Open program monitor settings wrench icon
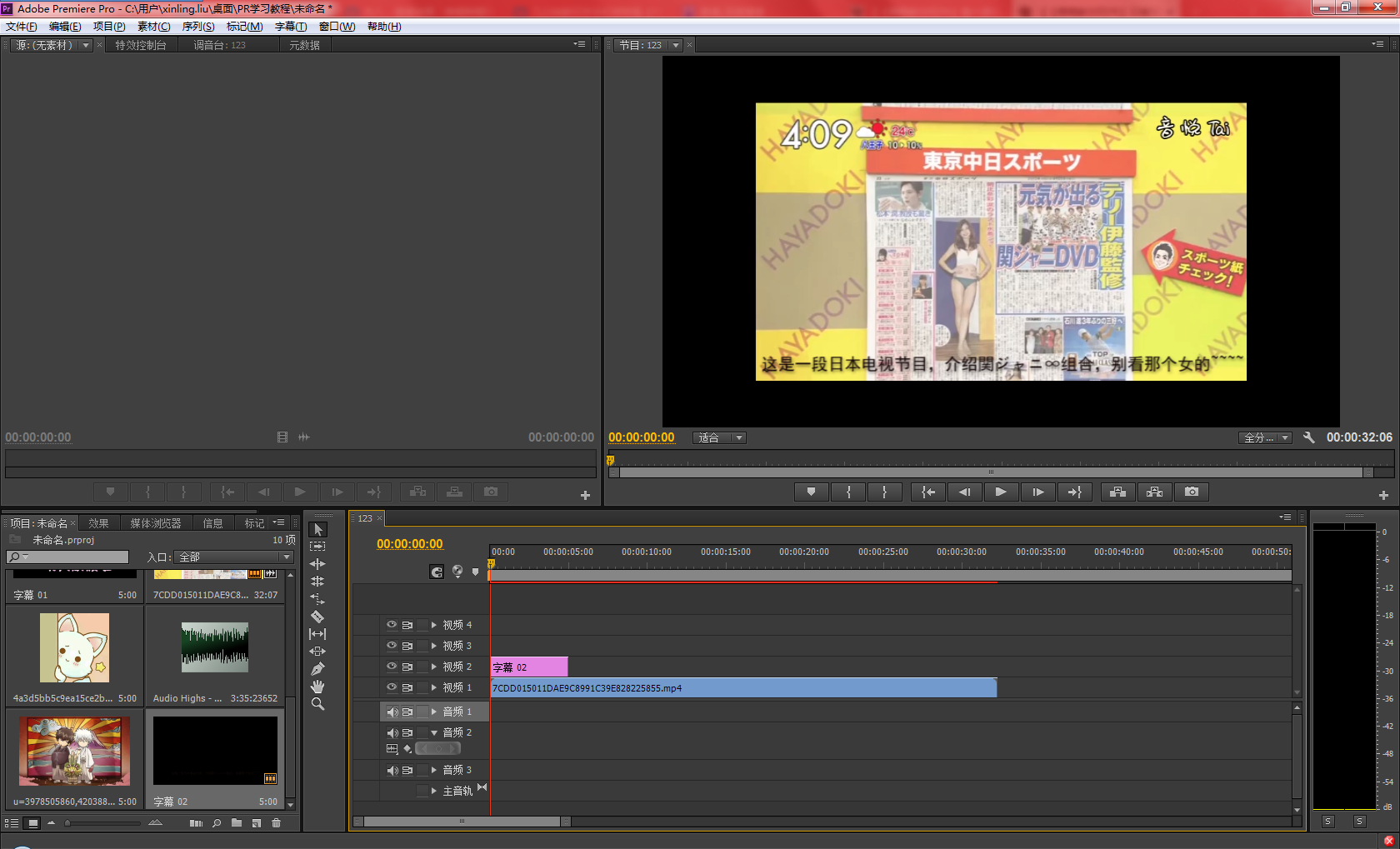The image size is (1400, 849). [1308, 437]
